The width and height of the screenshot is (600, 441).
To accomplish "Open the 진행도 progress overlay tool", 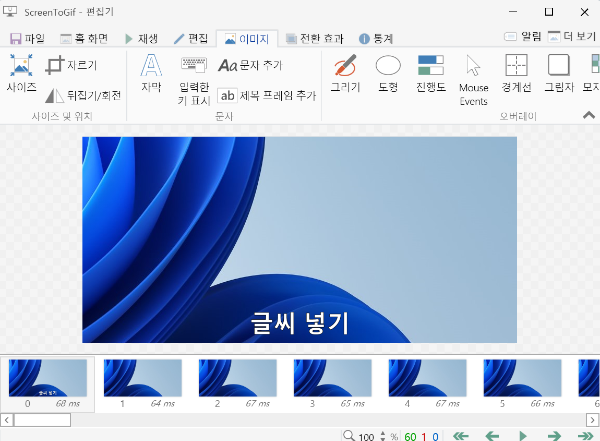I will click(431, 73).
